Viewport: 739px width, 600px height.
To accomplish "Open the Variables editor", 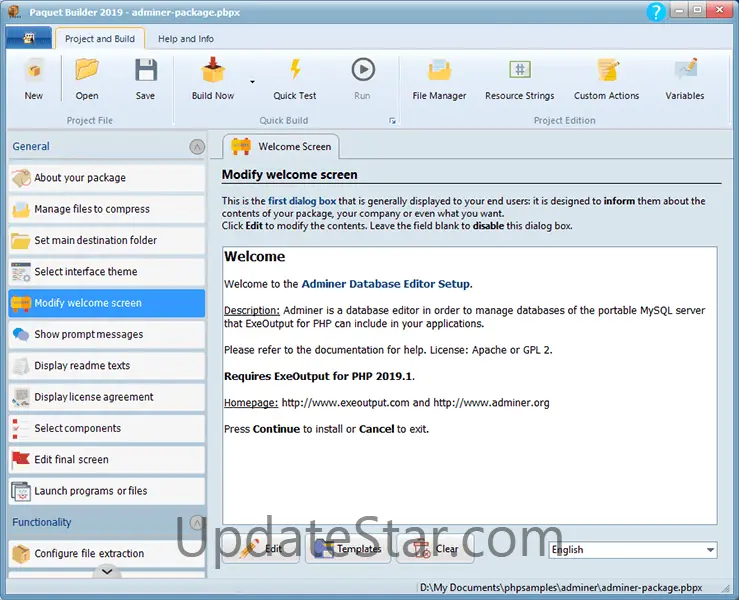I will pyautogui.click(x=685, y=78).
